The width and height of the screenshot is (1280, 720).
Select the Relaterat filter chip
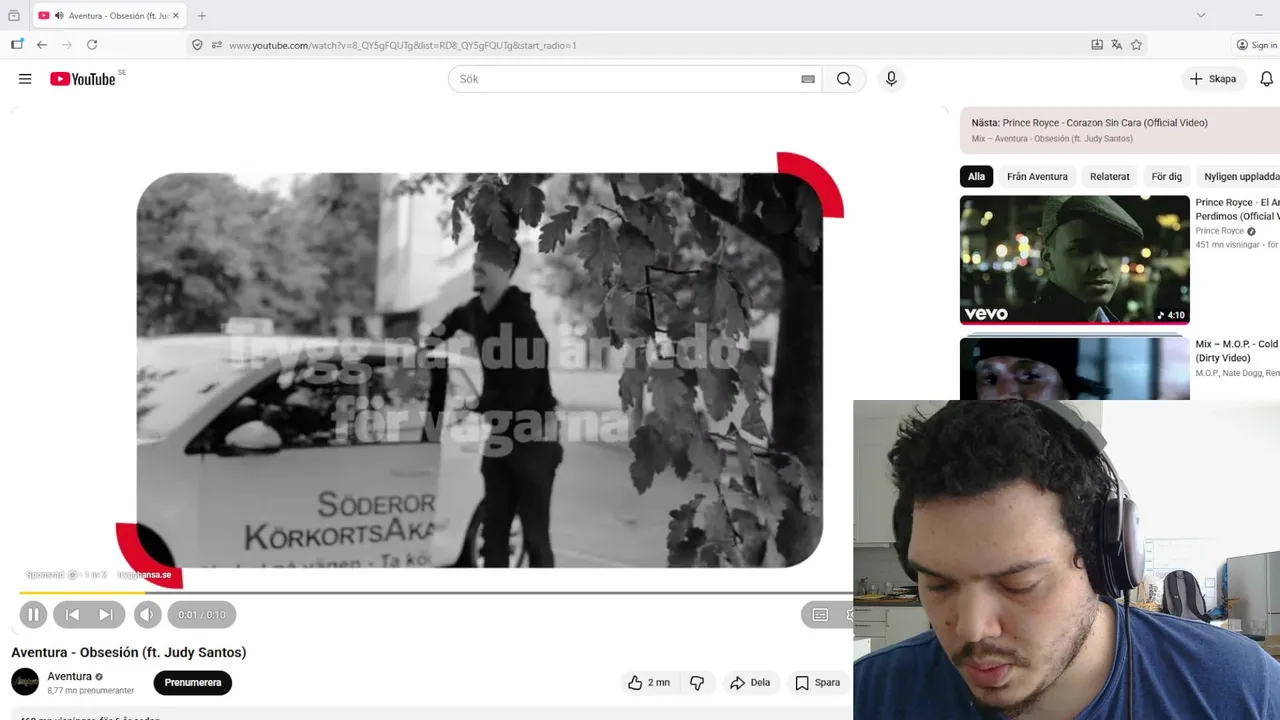[1109, 177]
